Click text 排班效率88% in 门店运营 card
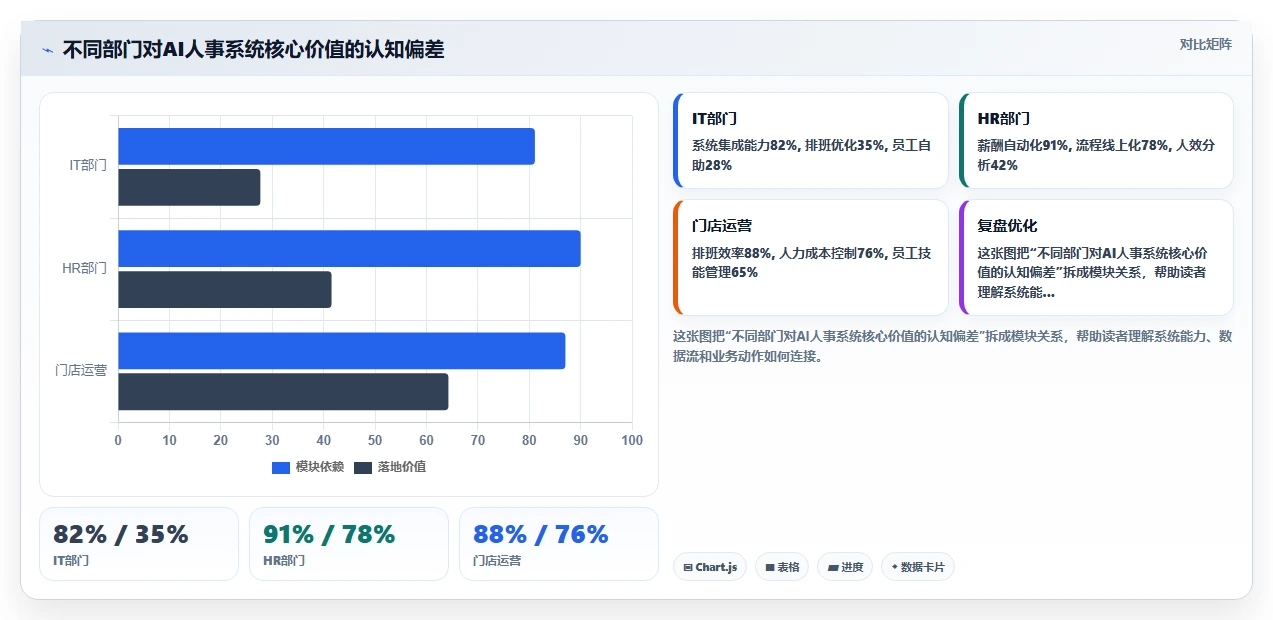Viewport: 1273px width, 620px height. click(731, 253)
